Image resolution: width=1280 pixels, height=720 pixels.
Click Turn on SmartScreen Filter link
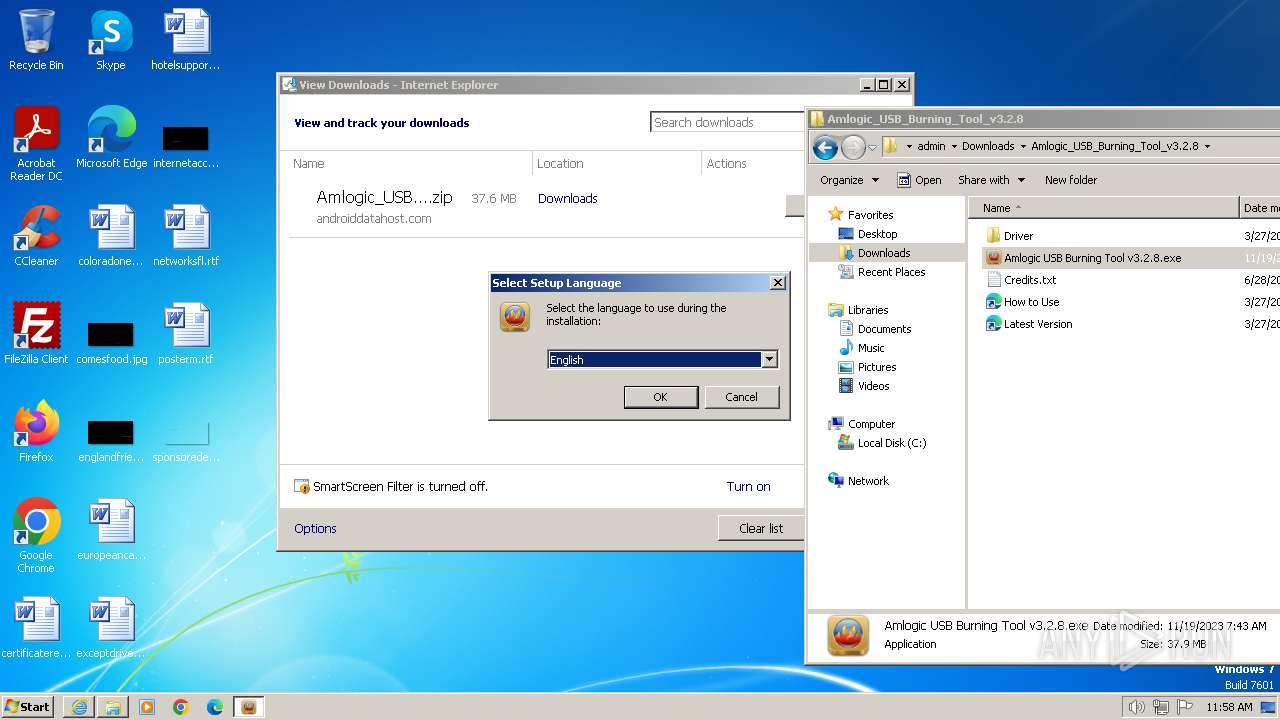[x=748, y=487]
